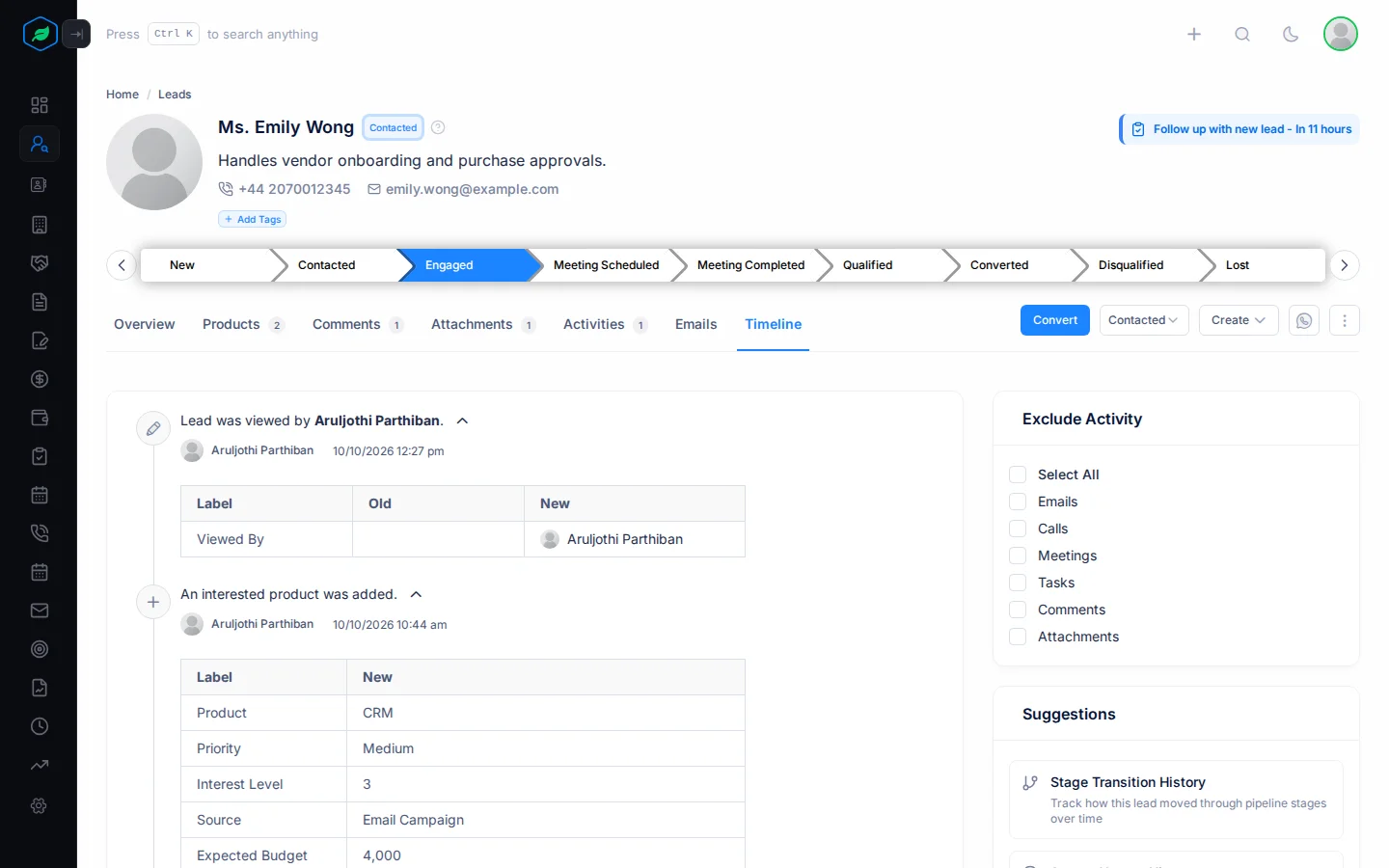Screen dimensions: 1389x868
Task: Open the Create dropdown
Action: click(1239, 320)
